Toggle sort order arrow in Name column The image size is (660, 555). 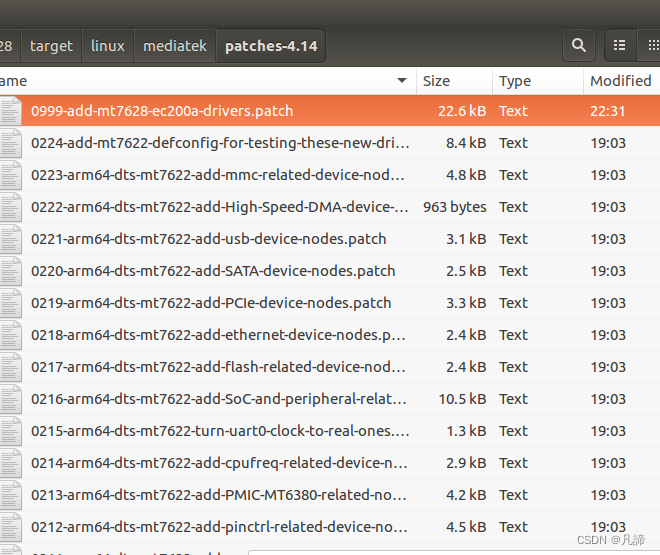pyautogui.click(x=402, y=80)
